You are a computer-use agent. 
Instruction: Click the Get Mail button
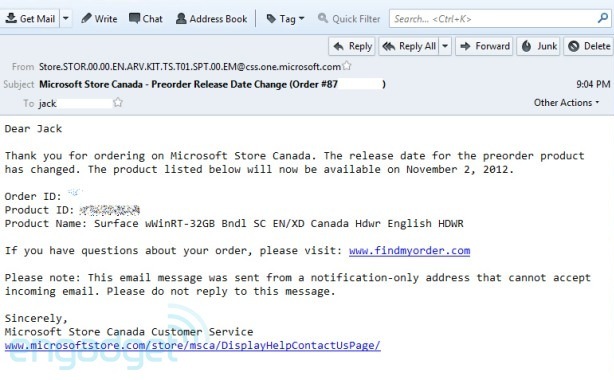[x=30, y=18]
